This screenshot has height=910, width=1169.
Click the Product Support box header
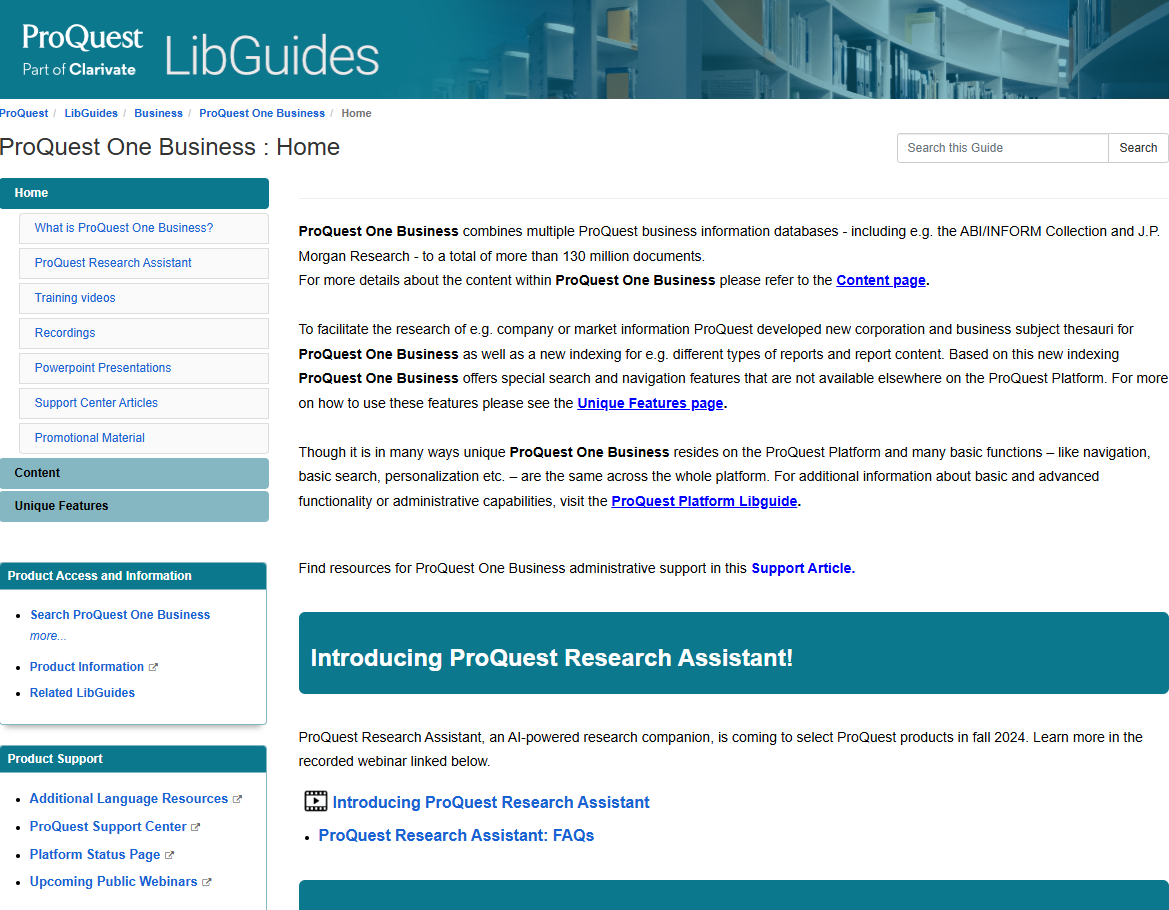tap(133, 759)
